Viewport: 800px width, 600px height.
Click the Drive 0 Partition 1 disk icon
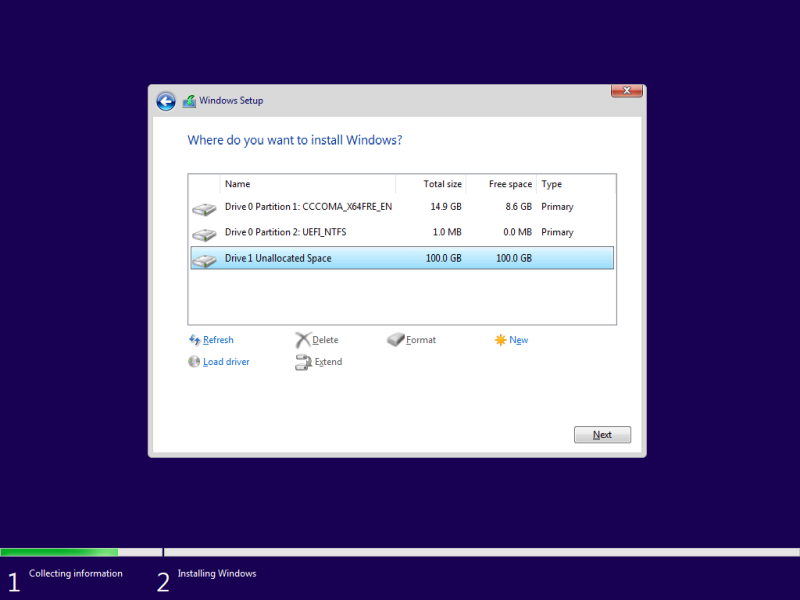point(204,207)
